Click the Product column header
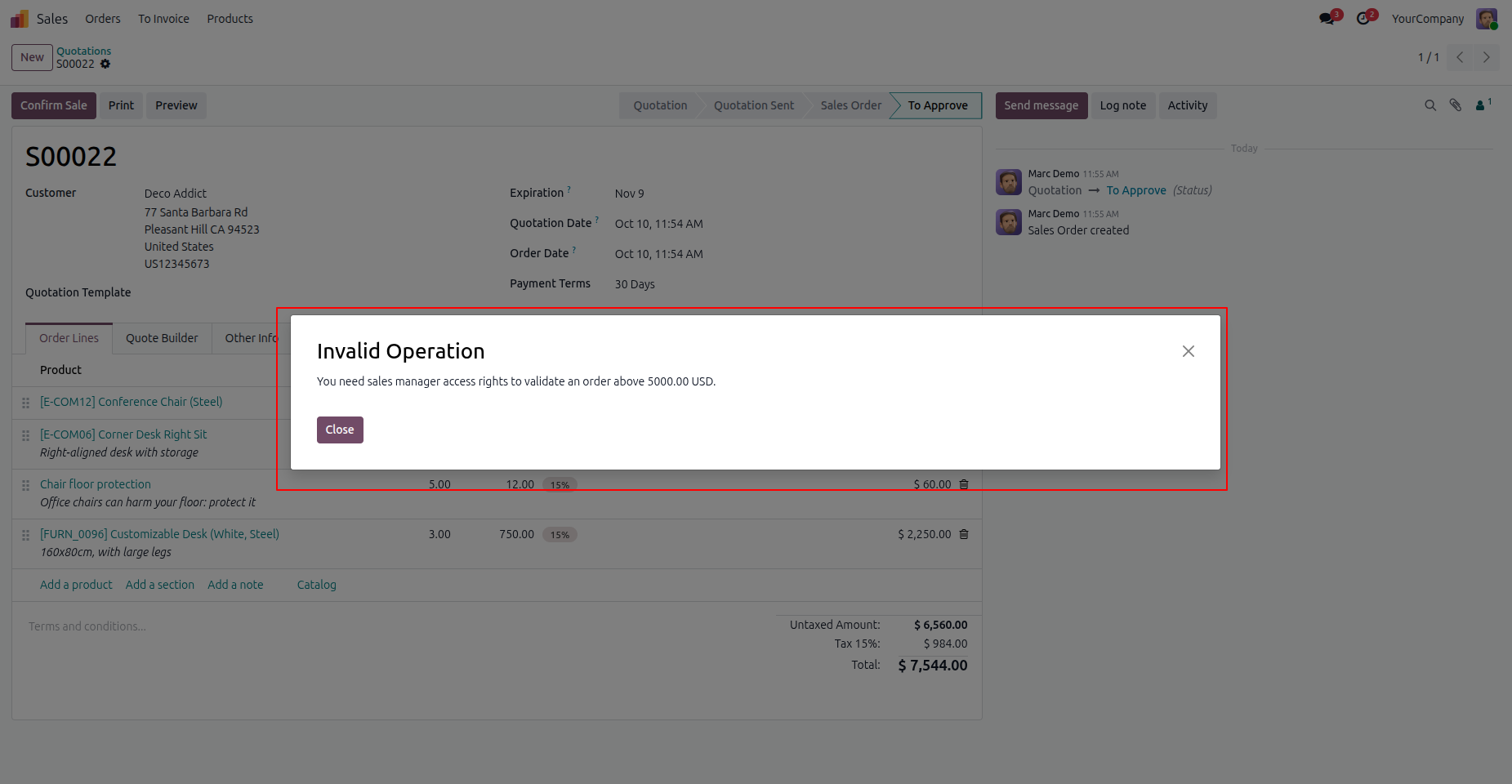1512x784 pixels. (x=60, y=370)
